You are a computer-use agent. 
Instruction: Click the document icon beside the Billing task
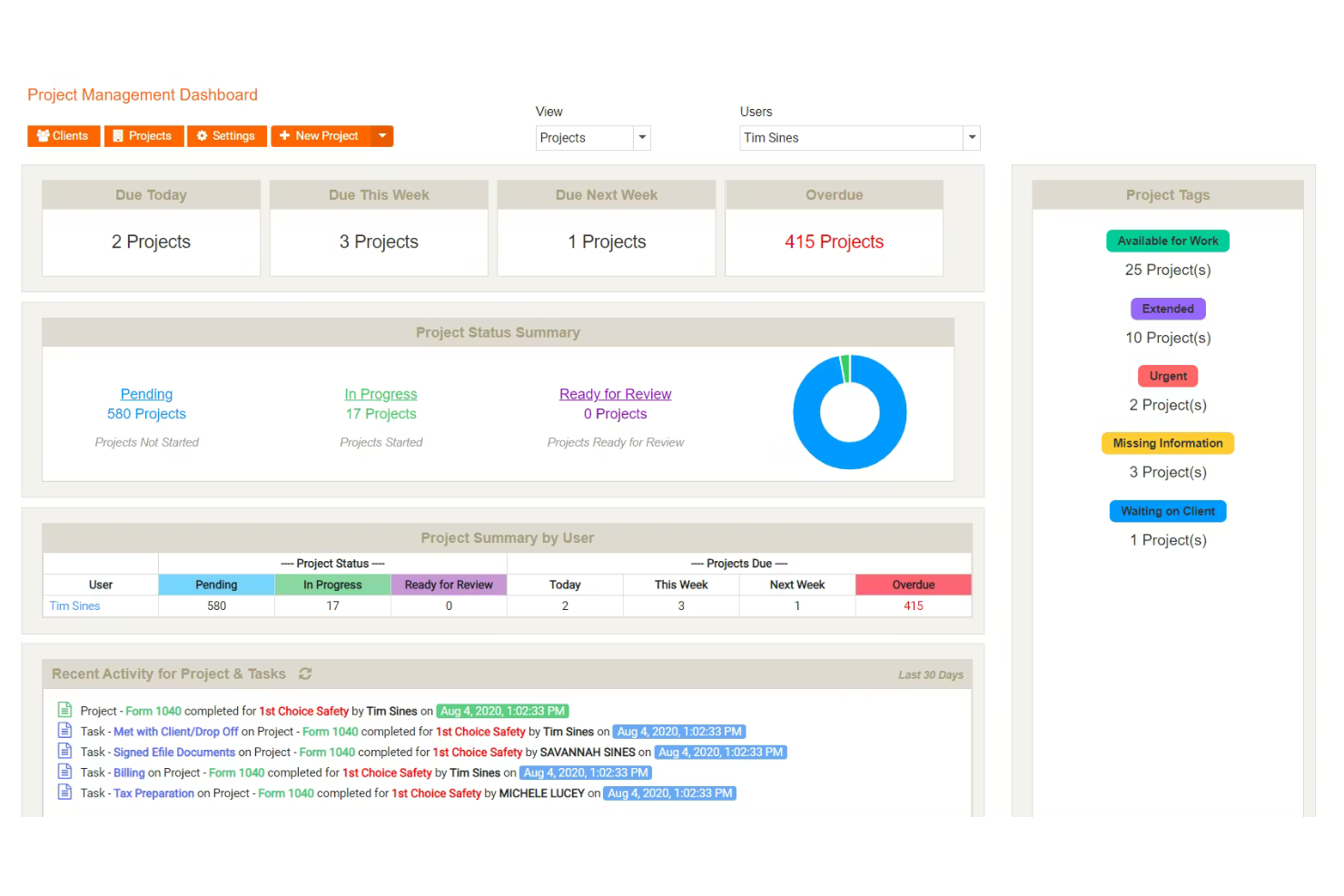[x=64, y=772]
